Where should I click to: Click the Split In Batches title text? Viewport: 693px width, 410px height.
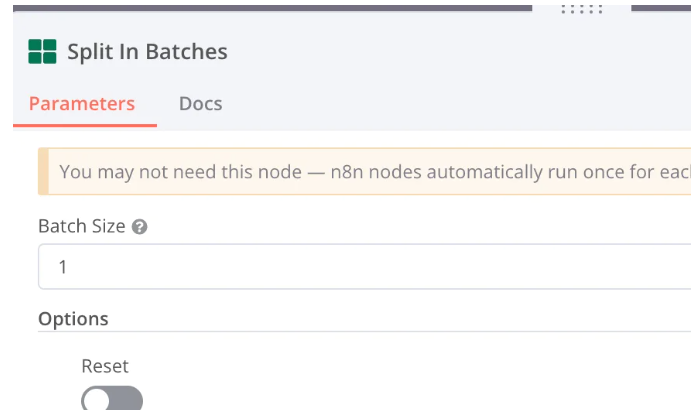[x=147, y=52]
